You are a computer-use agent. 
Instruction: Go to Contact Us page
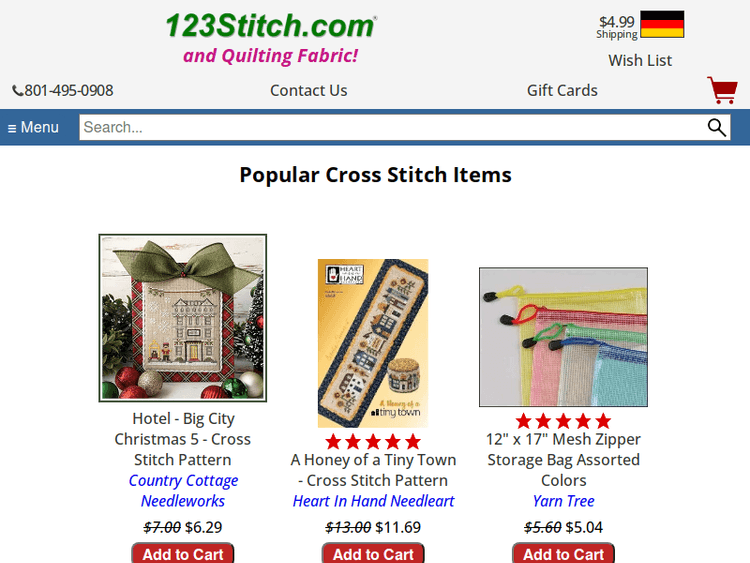point(309,90)
